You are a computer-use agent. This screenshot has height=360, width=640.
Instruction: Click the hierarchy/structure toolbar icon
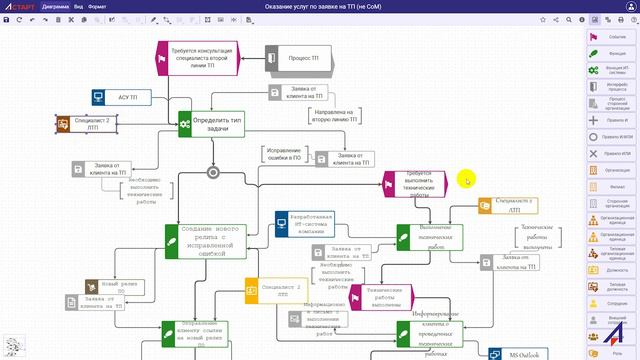[608, 20]
